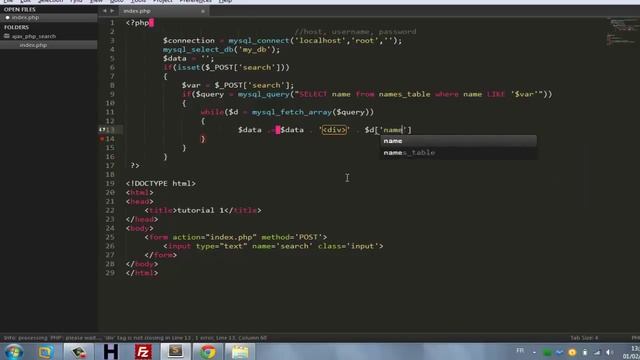
Task: Click the highlighted '<div>' string on line 13
Action: coord(334,130)
